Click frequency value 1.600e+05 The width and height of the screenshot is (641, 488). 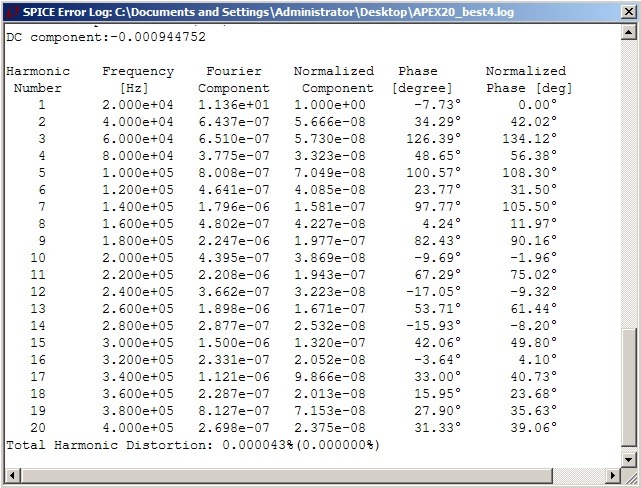coord(138,224)
